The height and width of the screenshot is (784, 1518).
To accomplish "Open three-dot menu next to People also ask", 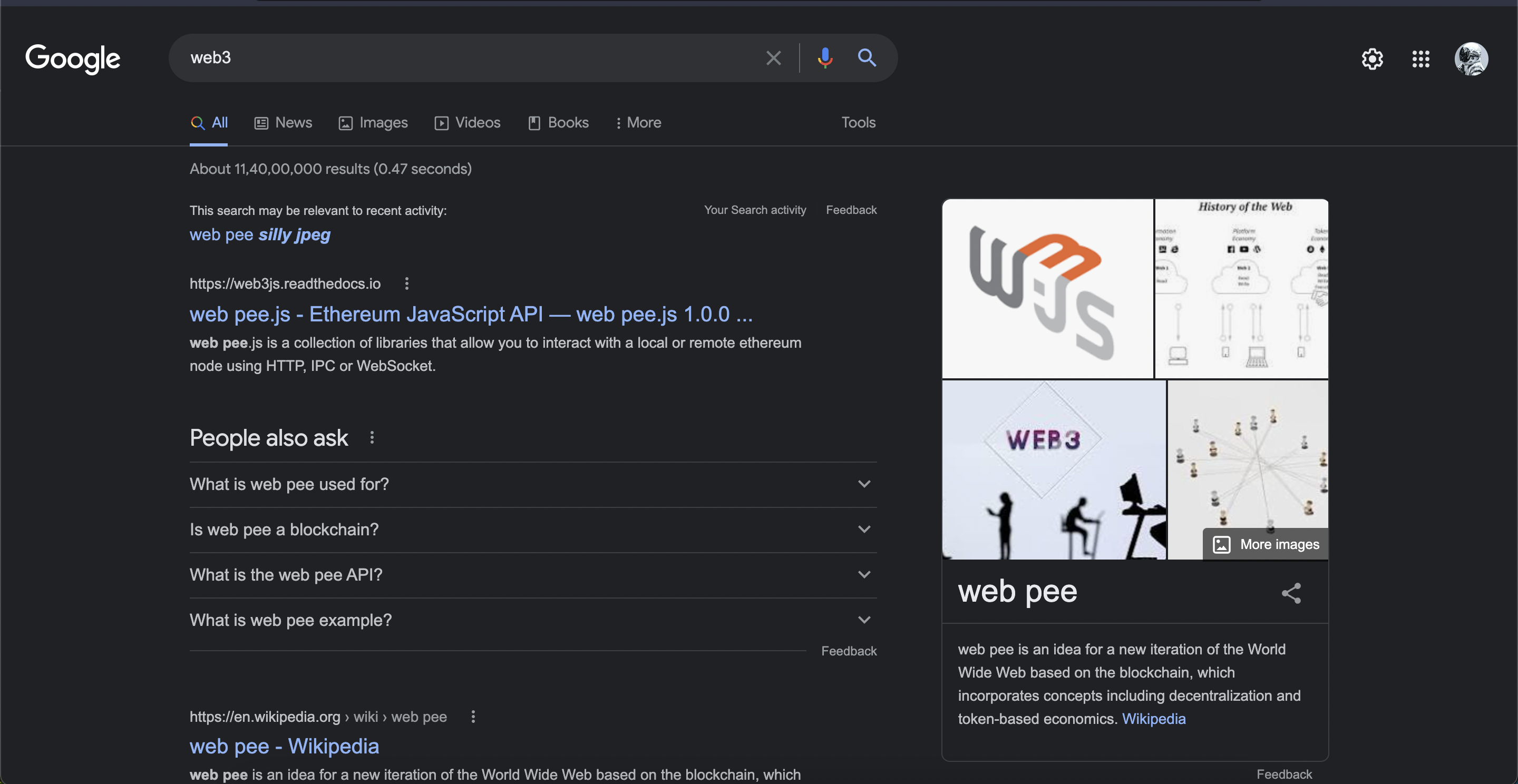I will [x=372, y=438].
